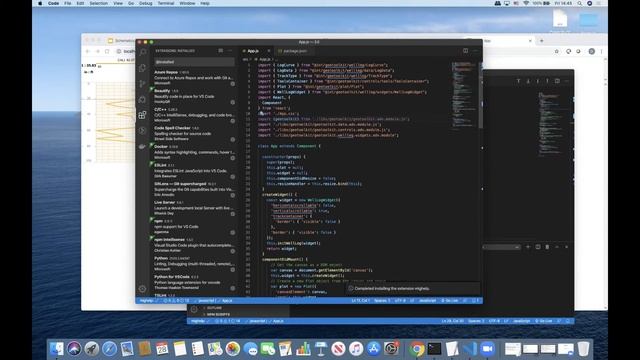Click errors and warnings count in status bar
The height and width of the screenshot is (360, 640).
[x=176, y=301]
